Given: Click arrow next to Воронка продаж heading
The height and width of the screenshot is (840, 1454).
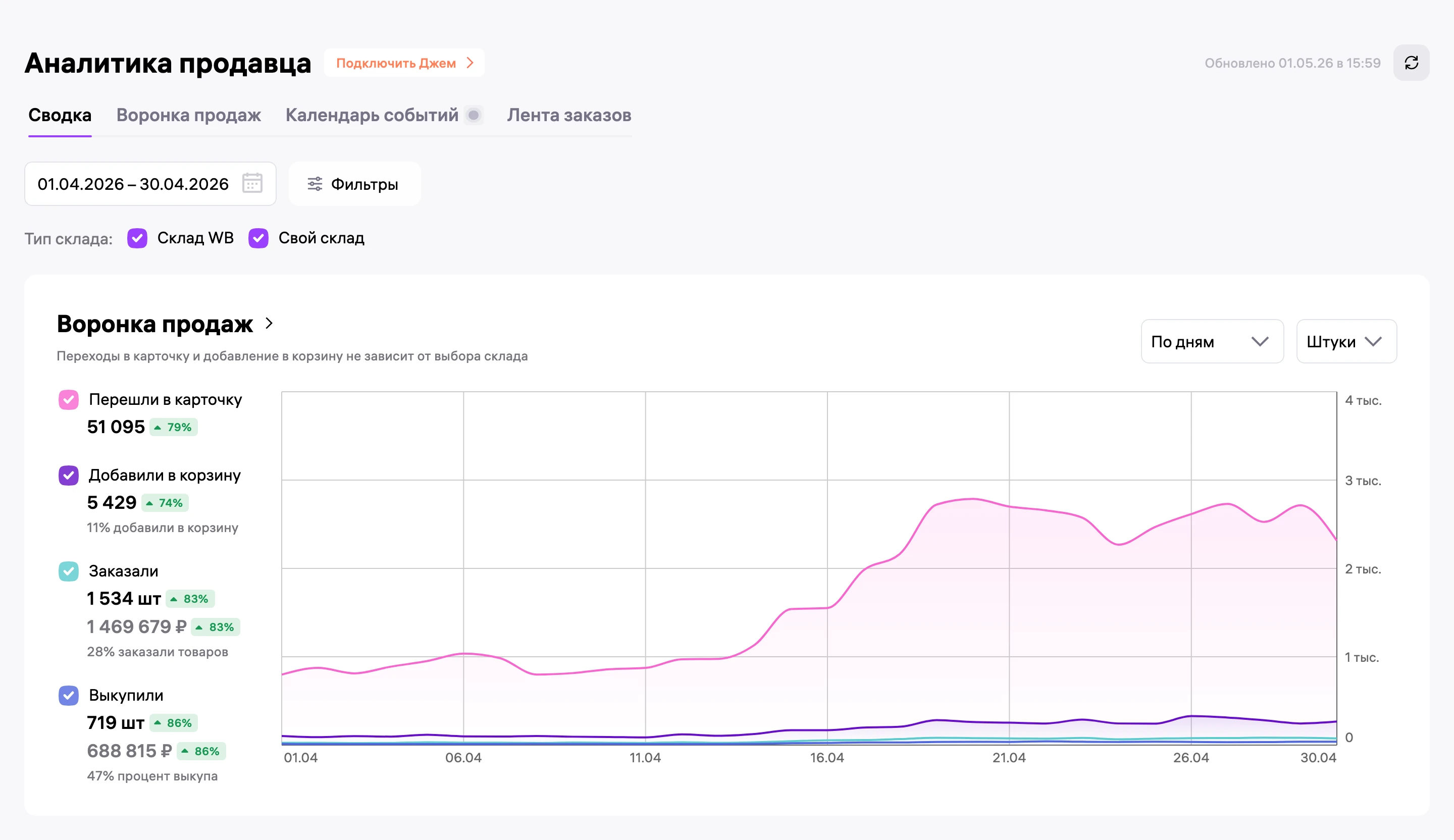Looking at the screenshot, I should click(x=269, y=323).
